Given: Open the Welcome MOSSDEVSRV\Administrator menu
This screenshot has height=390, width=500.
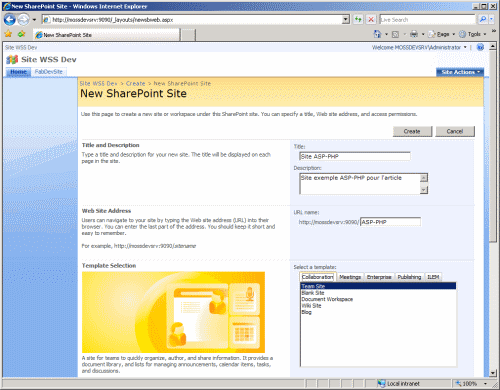Looking at the screenshot, I should (419, 47).
